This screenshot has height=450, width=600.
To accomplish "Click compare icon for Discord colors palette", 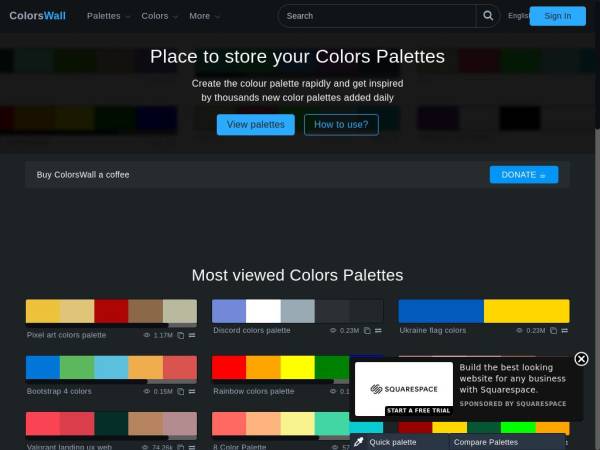I will click(x=378, y=330).
